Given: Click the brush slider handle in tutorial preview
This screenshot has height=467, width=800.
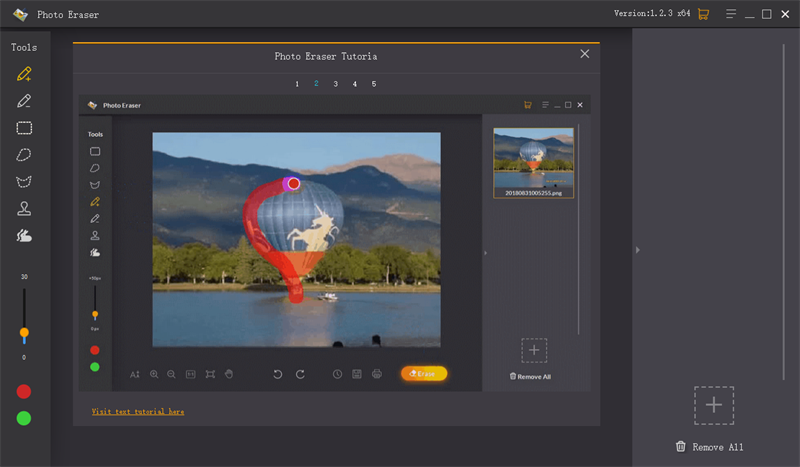Looking at the screenshot, I should pyautogui.click(x=95, y=314).
